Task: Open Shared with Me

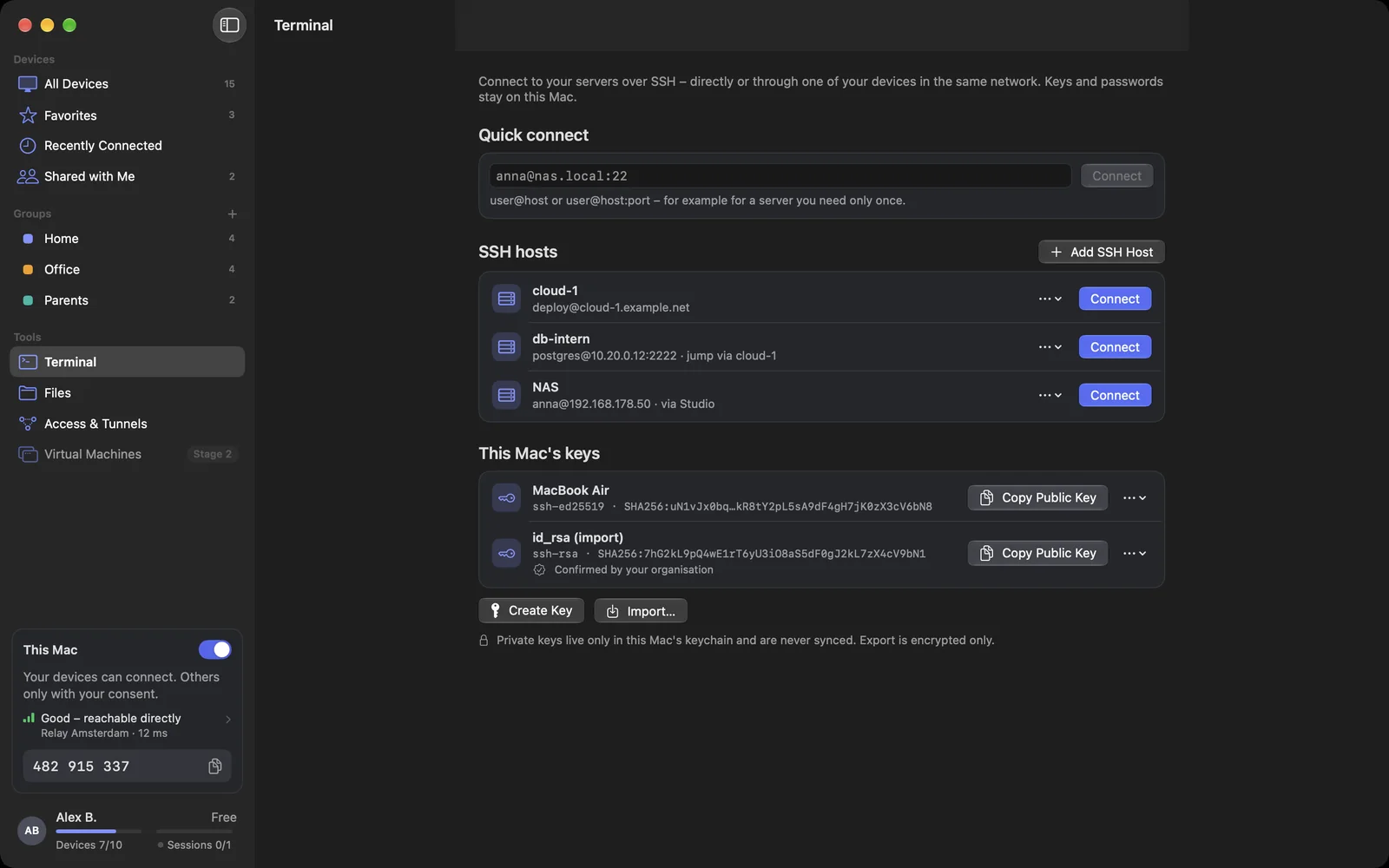Action: coord(127,176)
